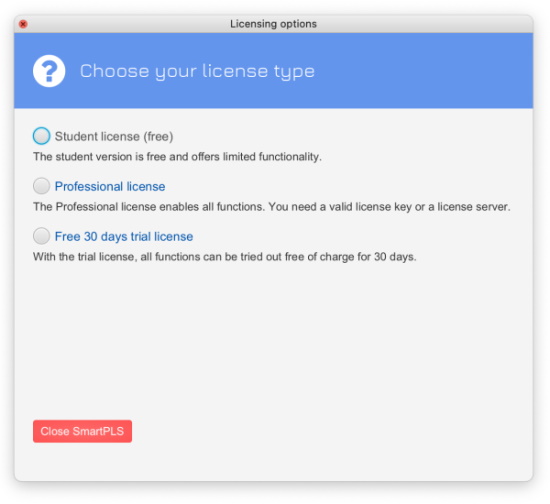Select the Student license (free) radio button
Screen dimensions: 550x504
[41, 136]
